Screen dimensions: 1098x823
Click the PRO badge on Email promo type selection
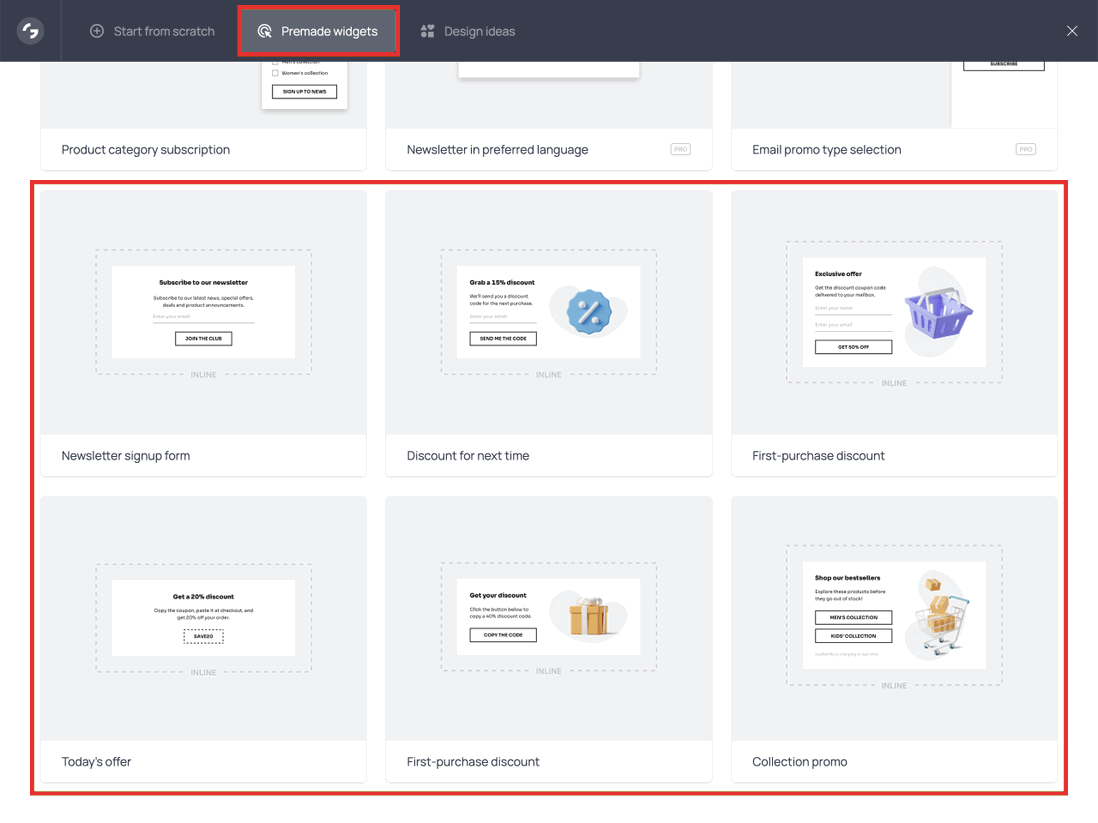click(1025, 148)
